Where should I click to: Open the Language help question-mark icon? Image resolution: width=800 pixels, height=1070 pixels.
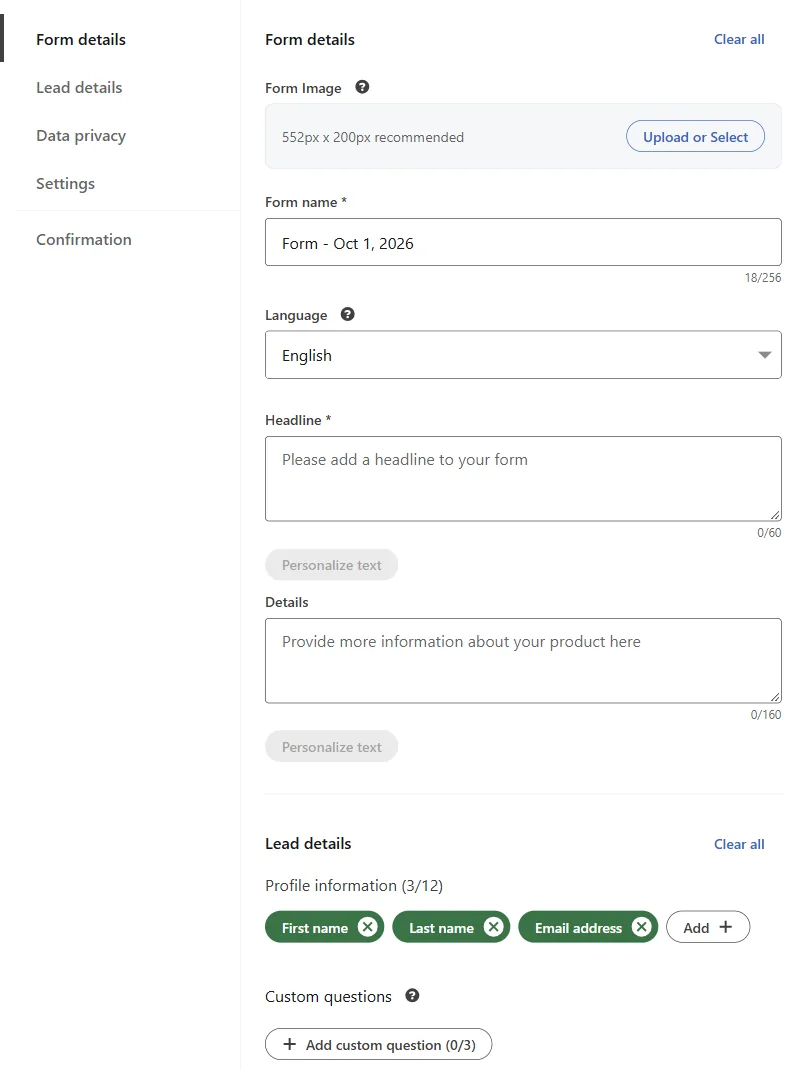347,314
